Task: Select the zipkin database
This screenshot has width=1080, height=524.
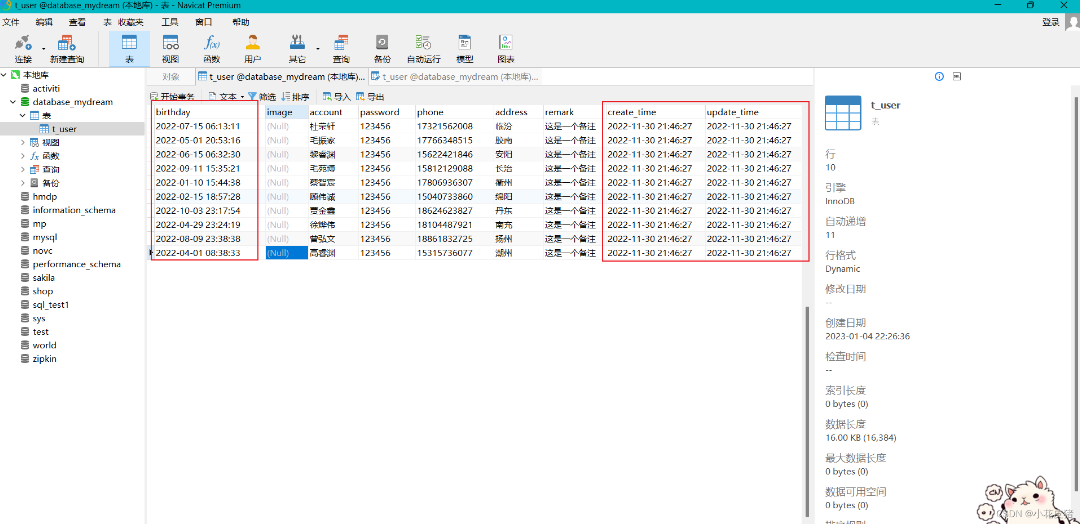Action: point(44,359)
